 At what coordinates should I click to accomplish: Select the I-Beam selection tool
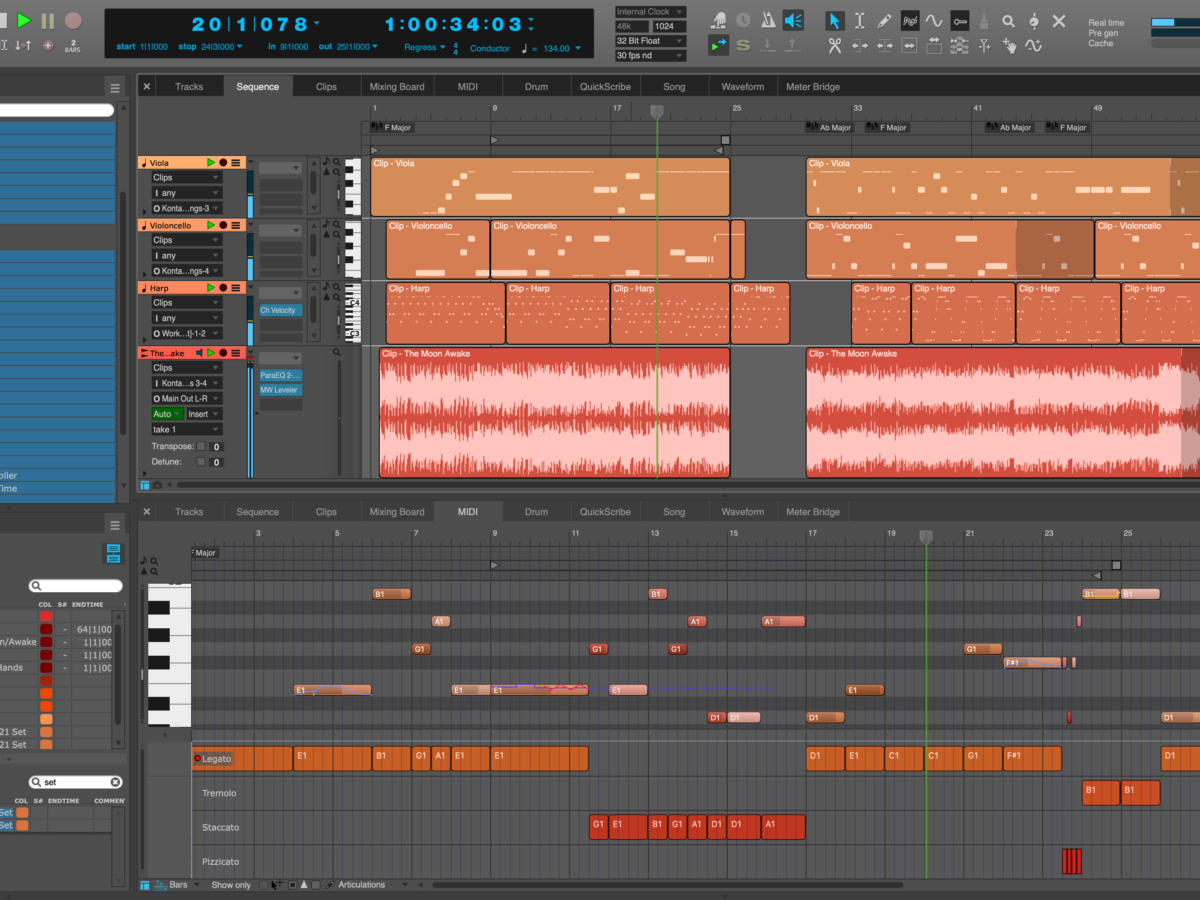point(859,21)
